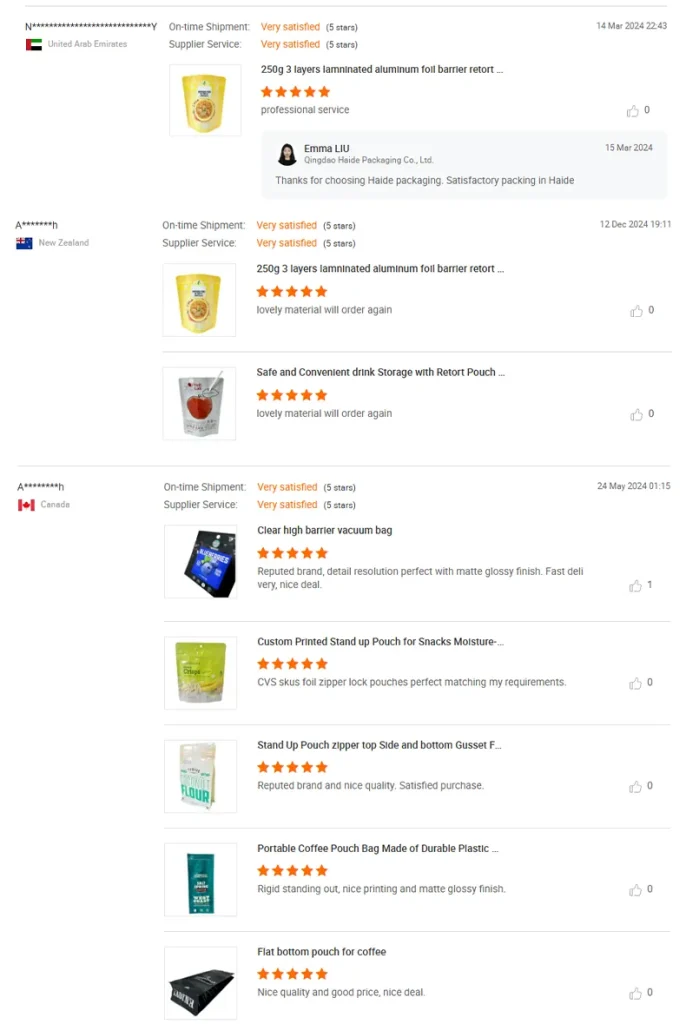Like the CVS skus foil zipper review
The height and width of the screenshot is (1024, 686).
635,683
